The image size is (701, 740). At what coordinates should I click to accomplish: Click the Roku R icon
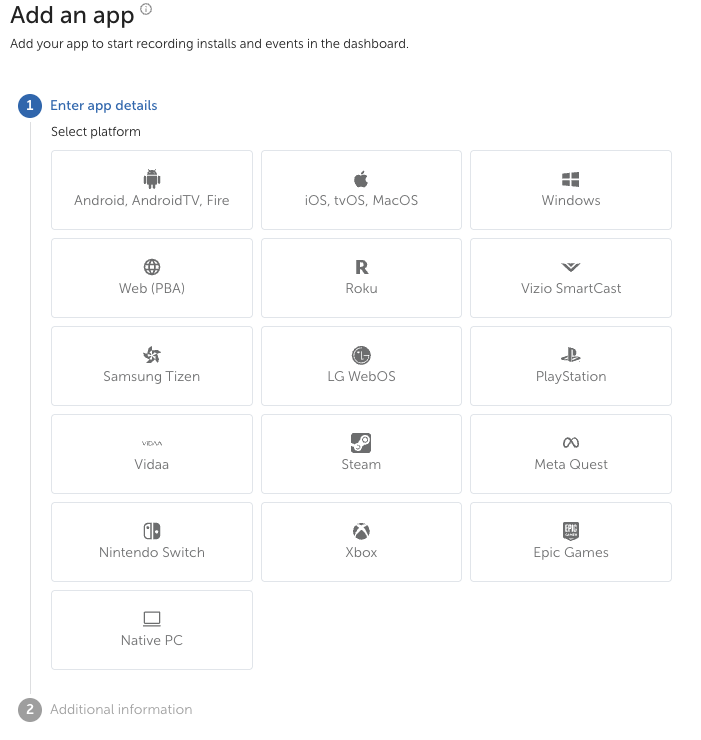pyautogui.click(x=362, y=267)
